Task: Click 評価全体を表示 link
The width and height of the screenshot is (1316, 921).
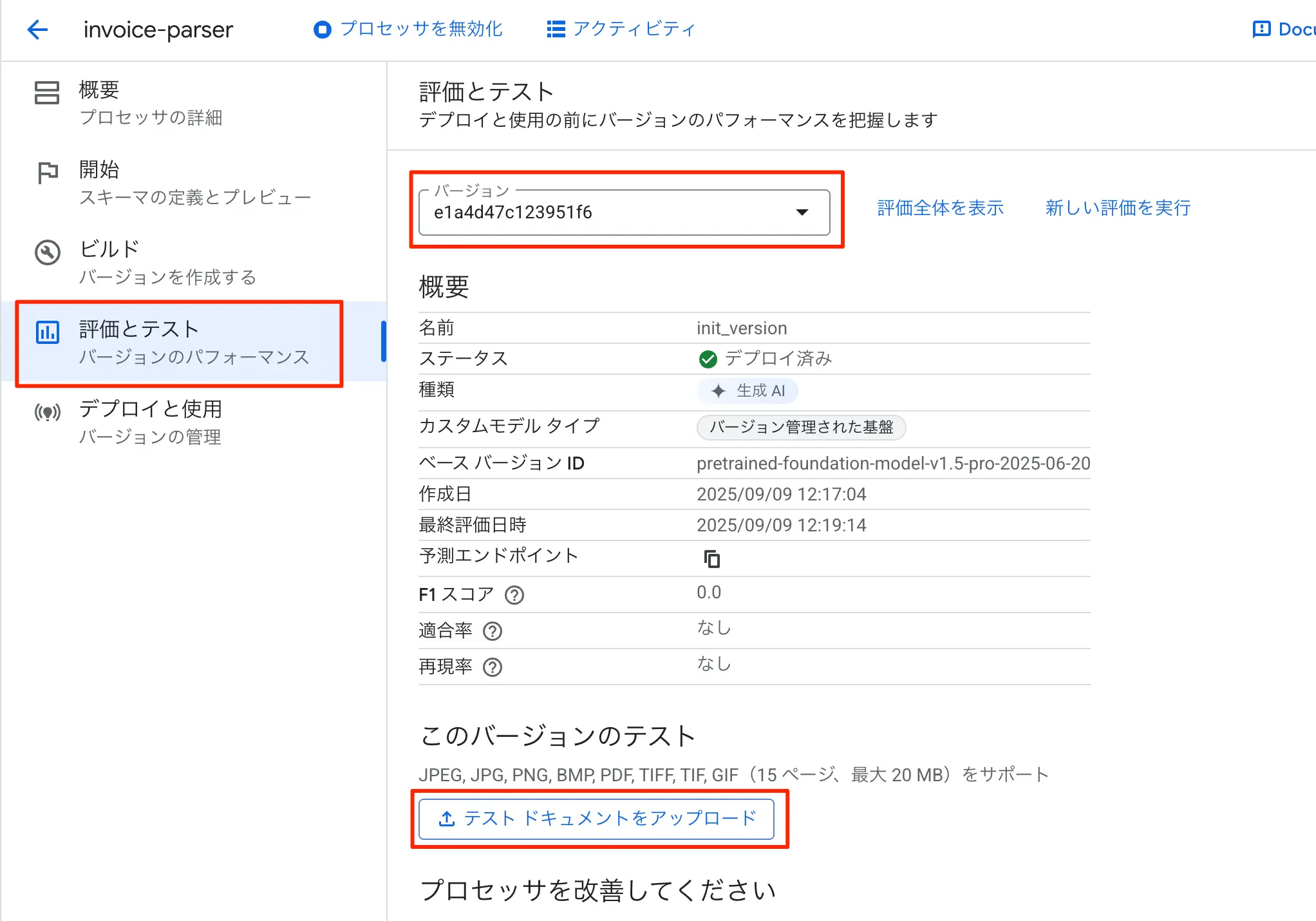Action: (x=940, y=208)
